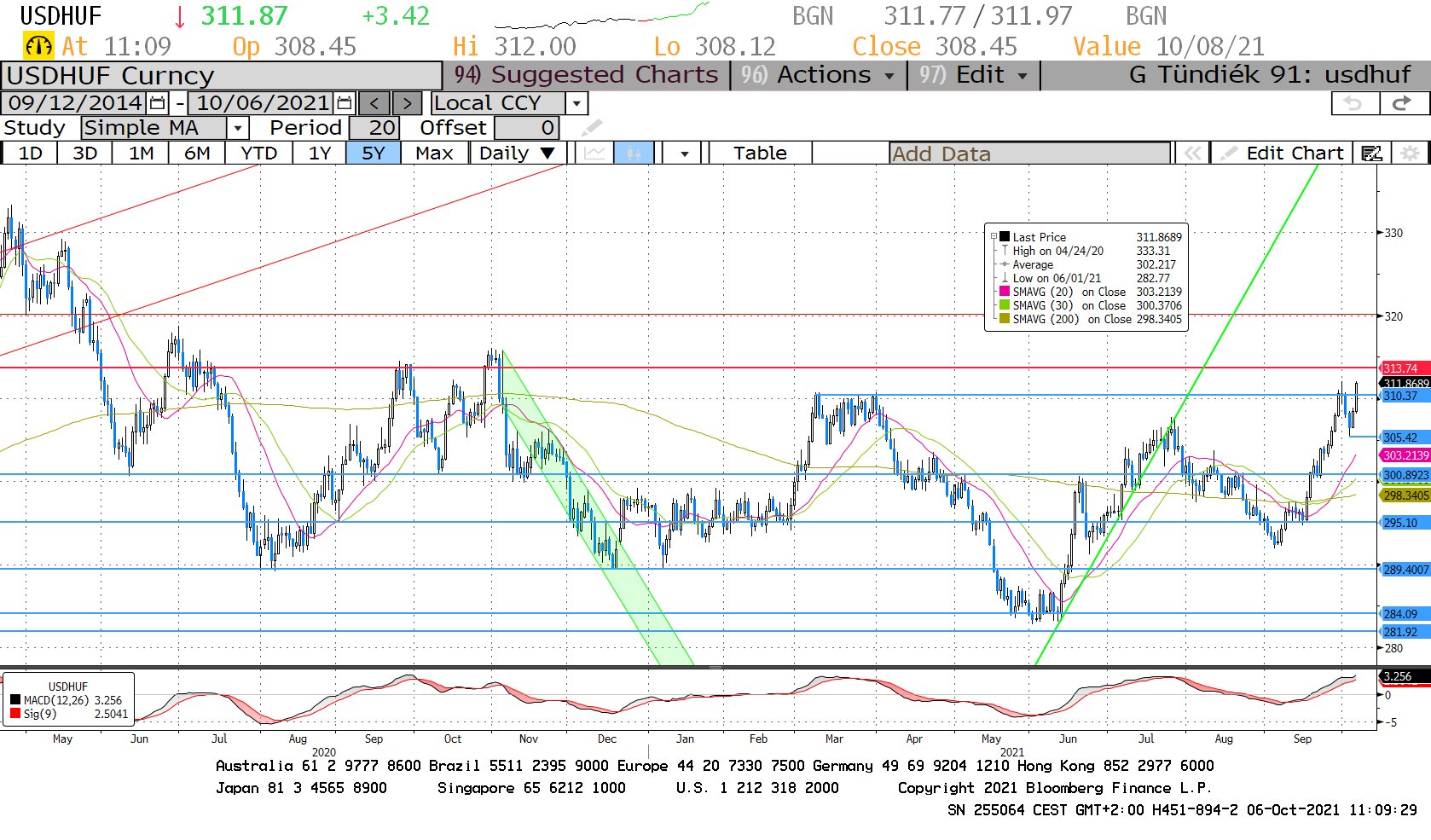The image size is (1431, 840).
Task: Click the Add Data field
Action: pyautogui.click(x=1029, y=154)
